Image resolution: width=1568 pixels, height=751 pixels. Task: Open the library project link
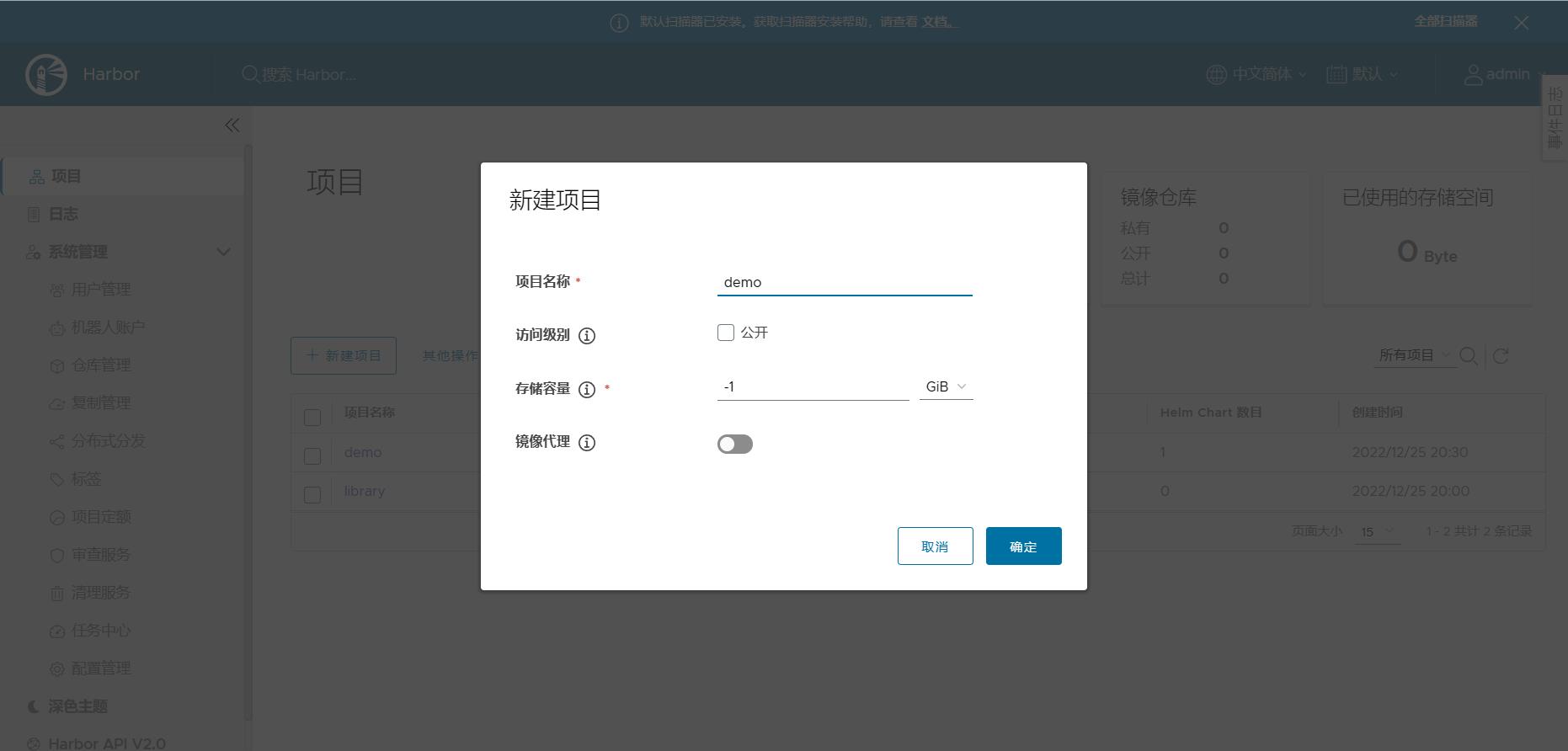tap(365, 492)
